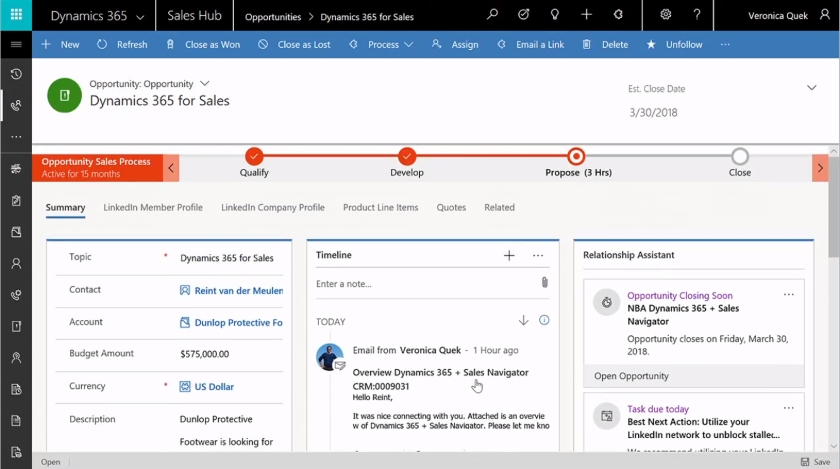Expand header chevron near Est. Close Date
840x469 pixels.
[812, 87]
